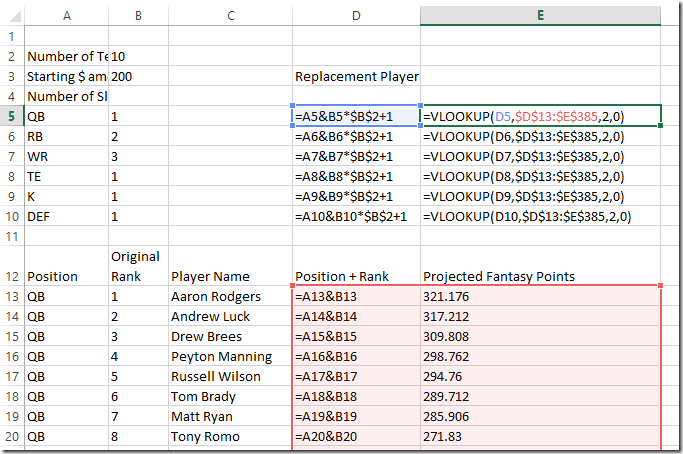Image resolution: width=683 pixels, height=454 pixels.
Task: Click cell A7 containing WR
Action: click(x=67, y=156)
